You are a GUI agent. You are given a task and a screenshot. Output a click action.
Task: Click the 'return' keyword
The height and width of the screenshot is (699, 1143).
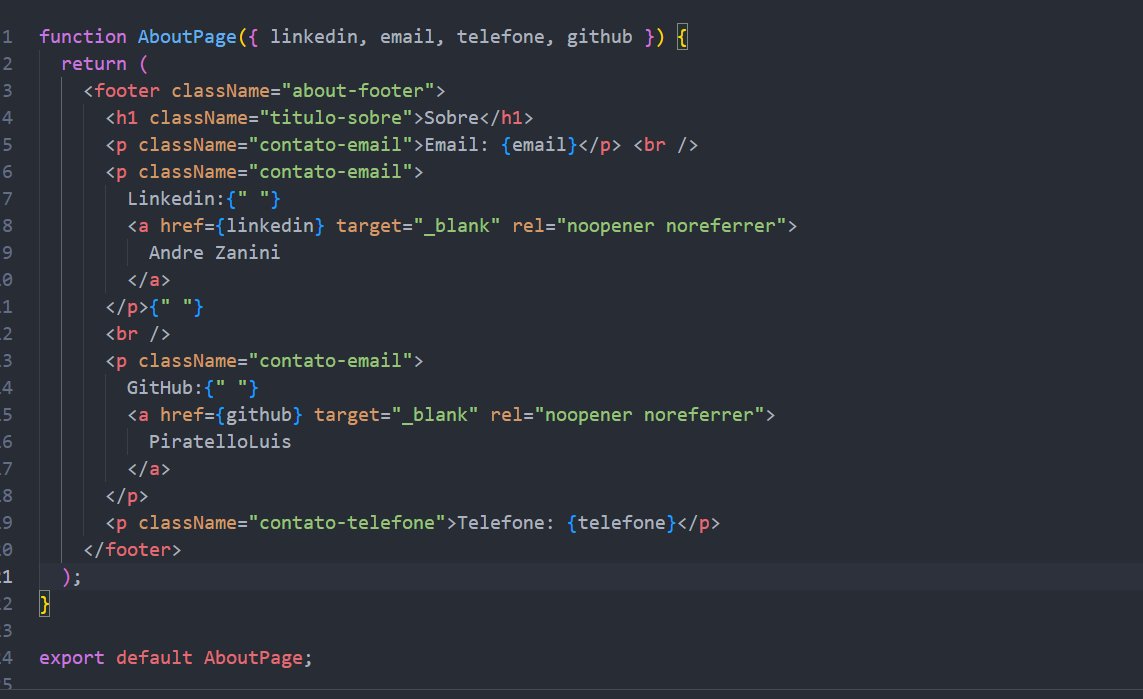pos(93,63)
